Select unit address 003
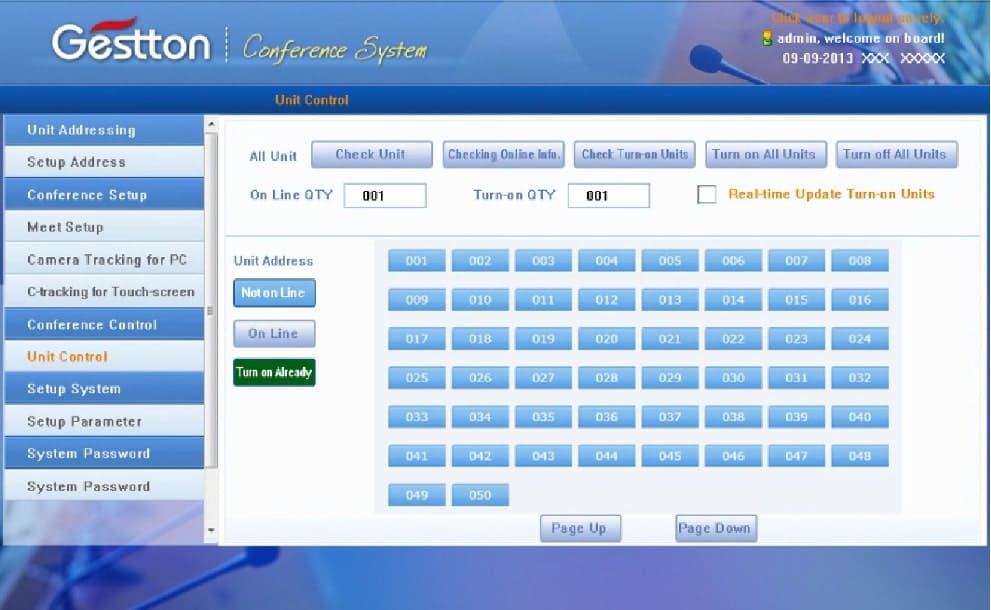The image size is (991, 610). pos(544,260)
